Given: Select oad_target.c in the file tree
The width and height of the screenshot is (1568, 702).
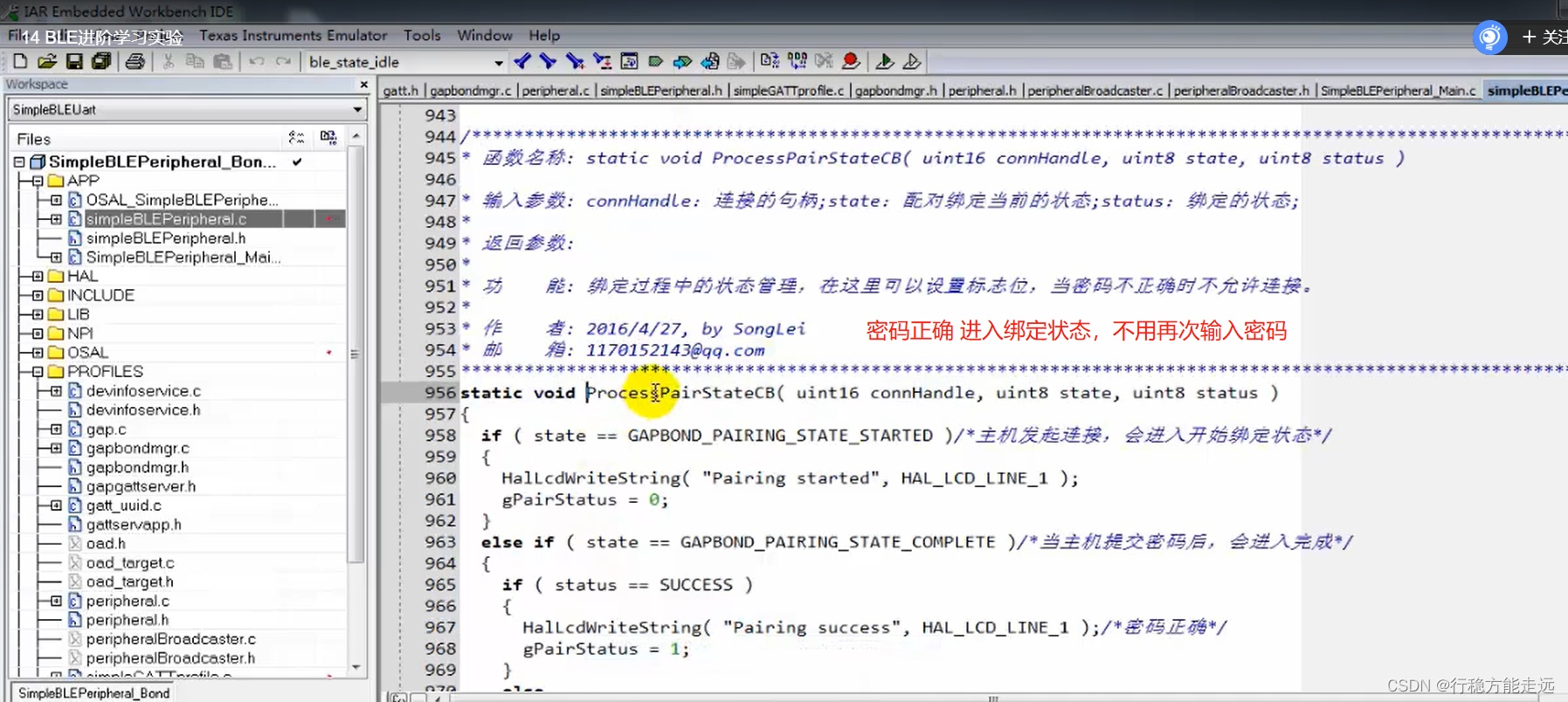Looking at the screenshot, I should [130, 563].
